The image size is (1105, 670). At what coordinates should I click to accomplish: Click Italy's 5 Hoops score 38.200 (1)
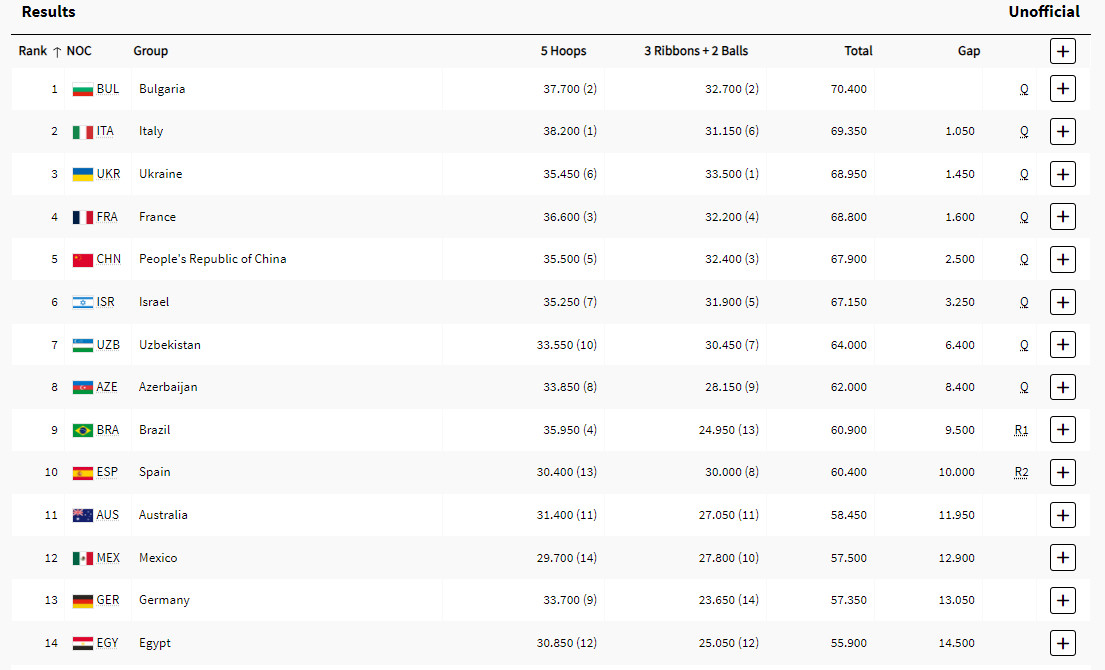pos(569,131)
